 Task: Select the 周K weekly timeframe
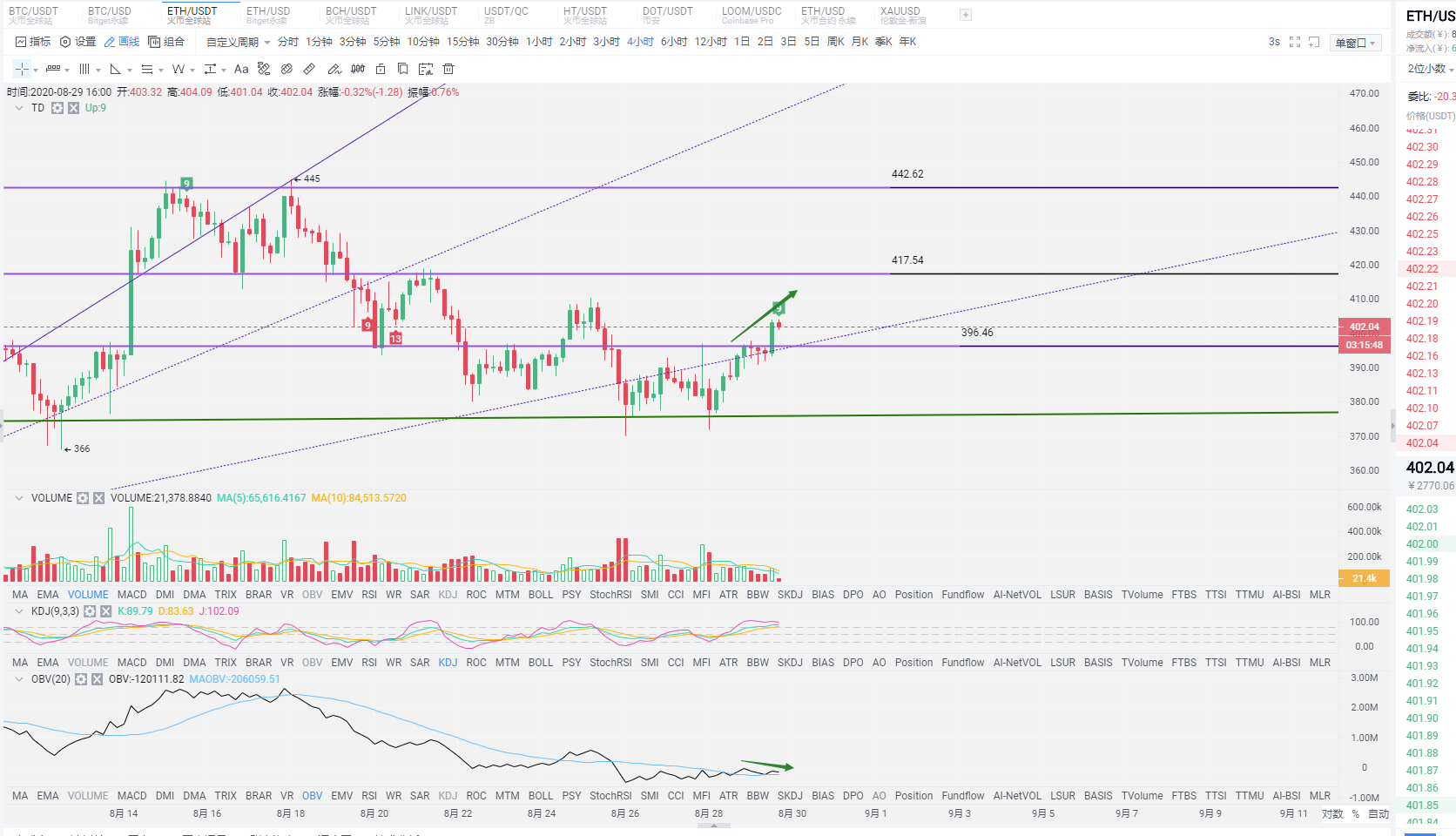(836, 42)
